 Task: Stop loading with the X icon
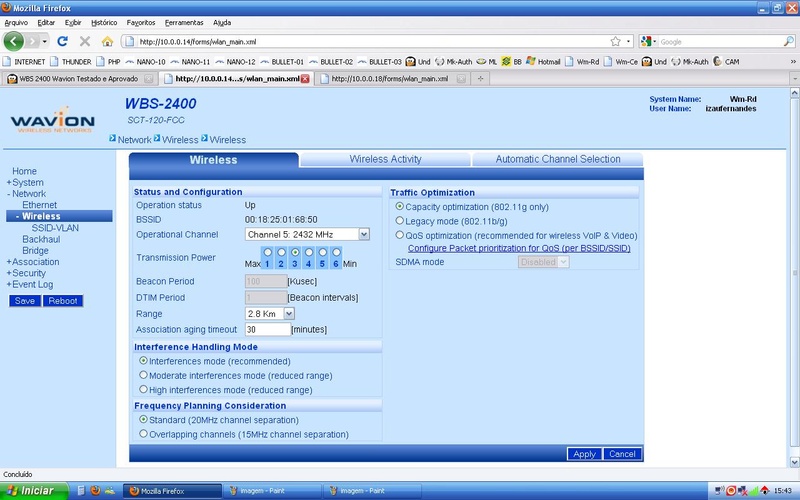point(85,41)
